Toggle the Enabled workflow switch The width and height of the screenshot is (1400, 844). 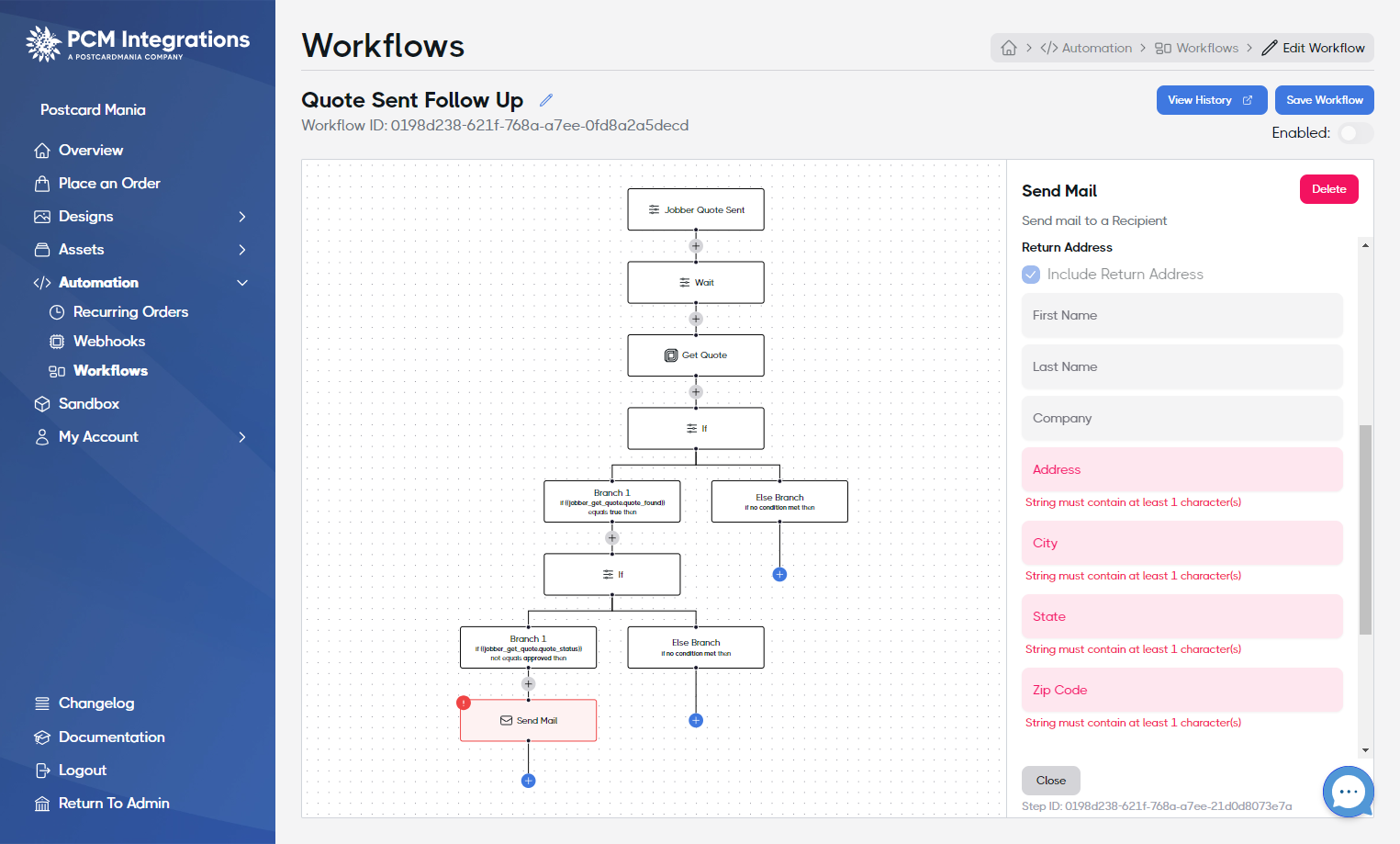point(1355,133)
